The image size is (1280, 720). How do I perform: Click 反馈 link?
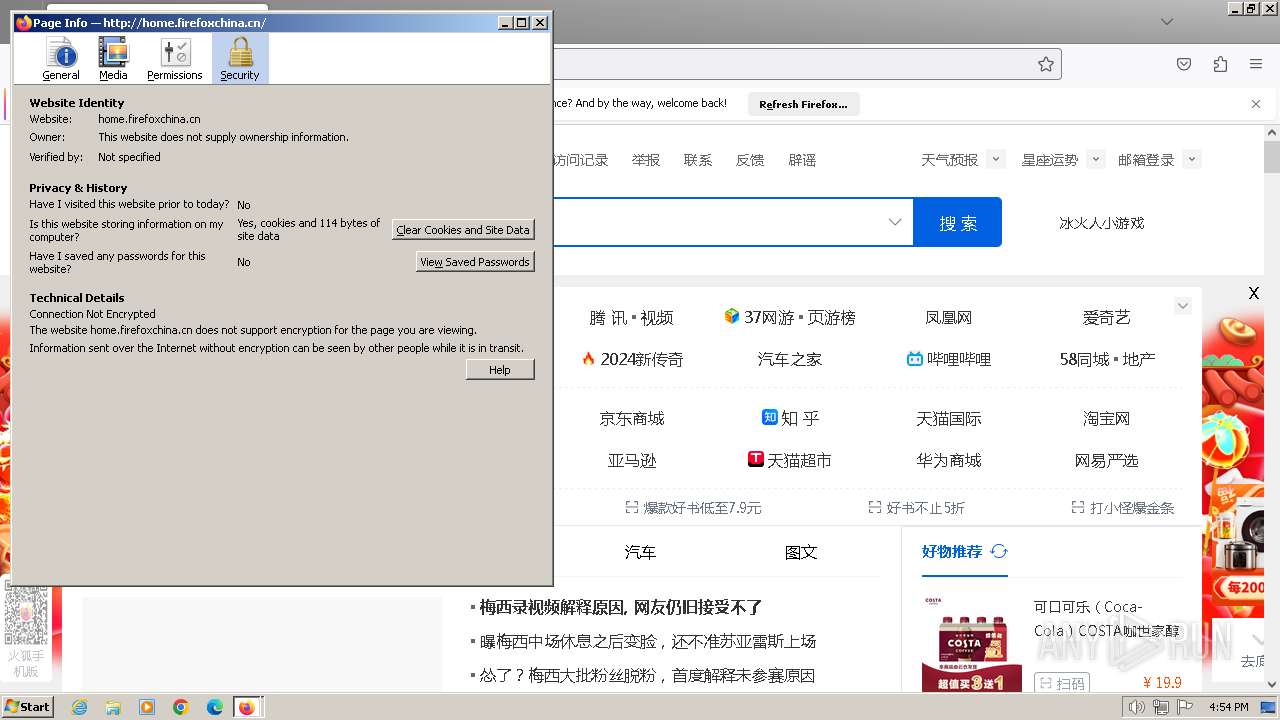tap(750, 160)
